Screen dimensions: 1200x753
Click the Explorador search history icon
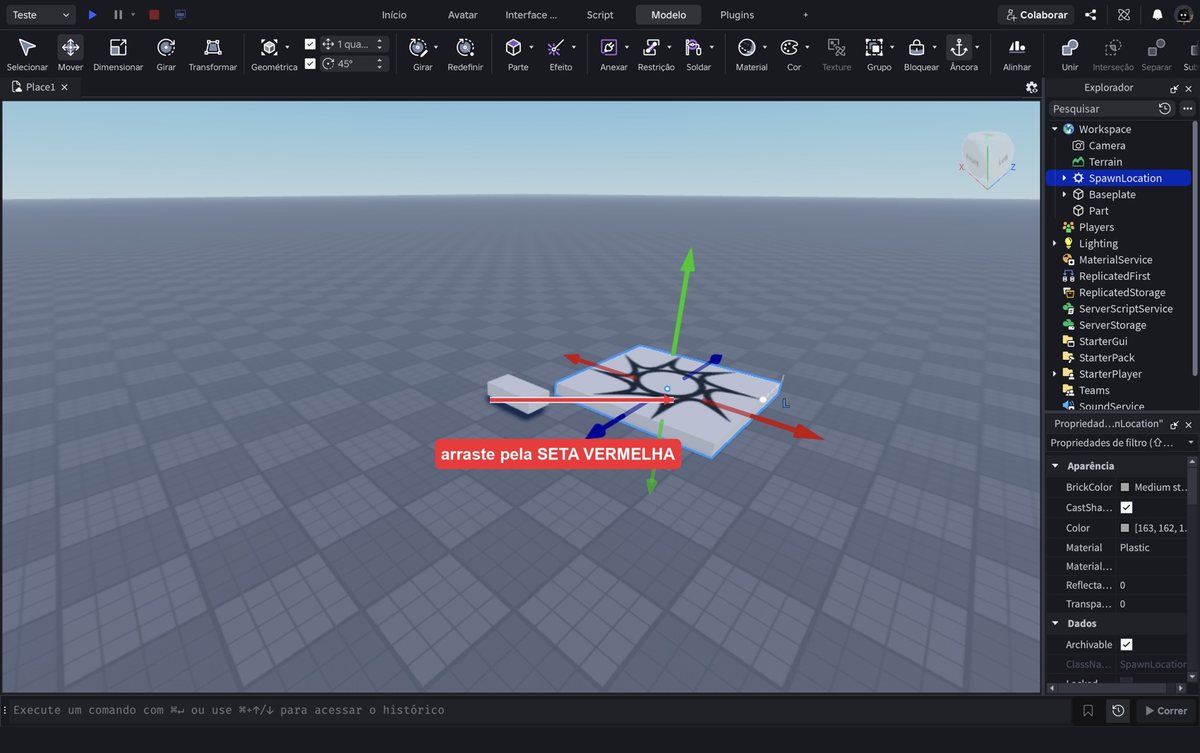coord(1165,108)
